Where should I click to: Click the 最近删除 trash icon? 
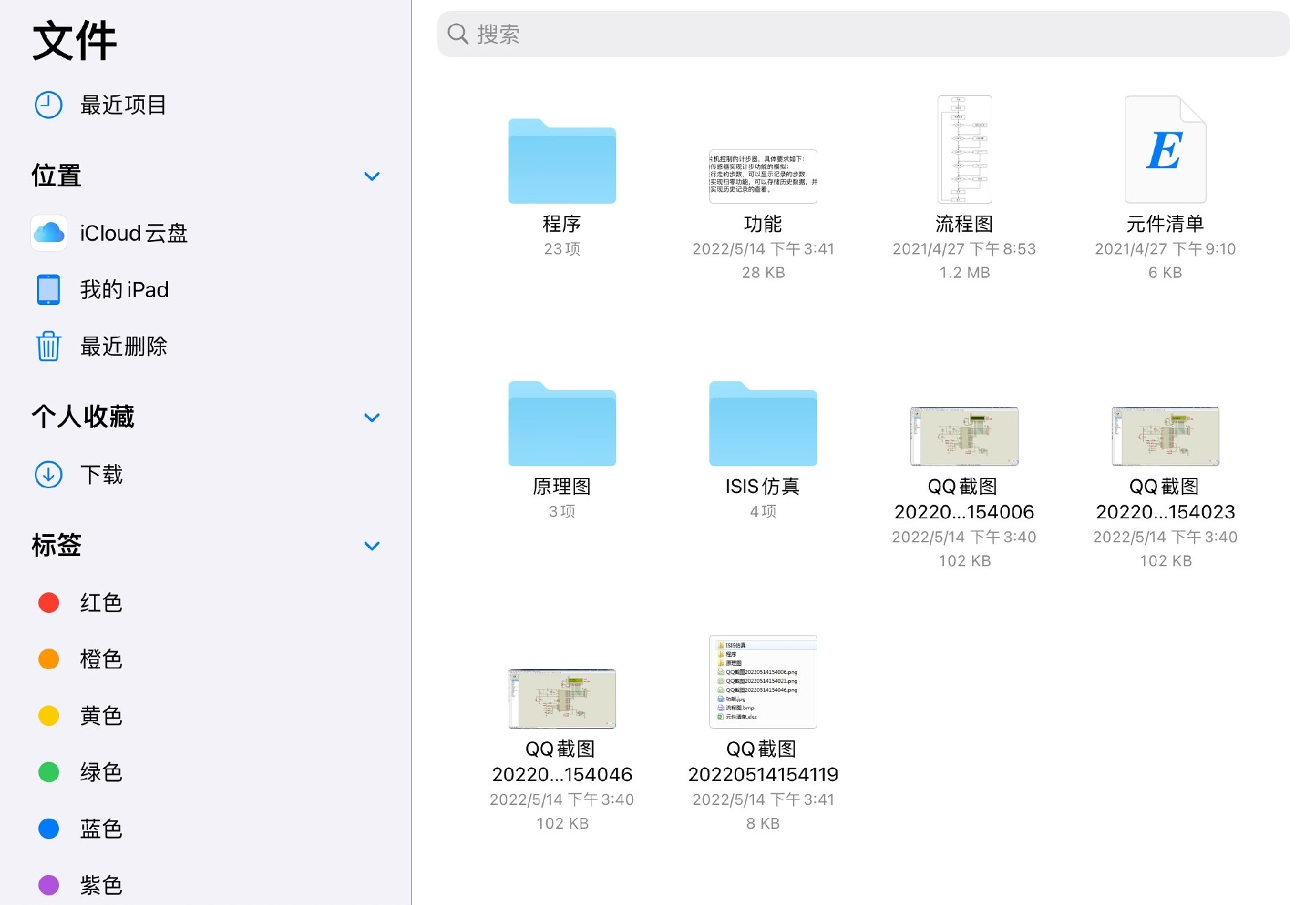[49, 346]
